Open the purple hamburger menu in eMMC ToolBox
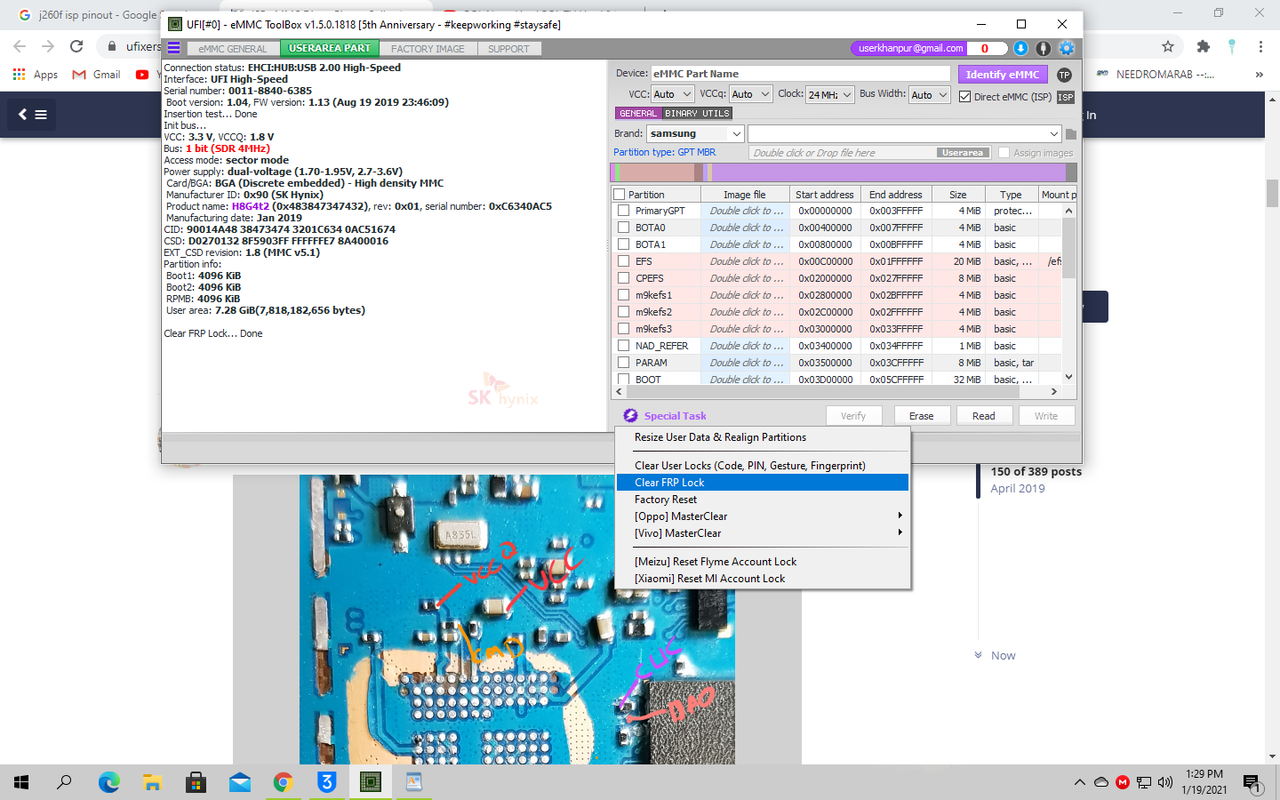This screenshot has width=1280, height=800. tap(174, 48)
